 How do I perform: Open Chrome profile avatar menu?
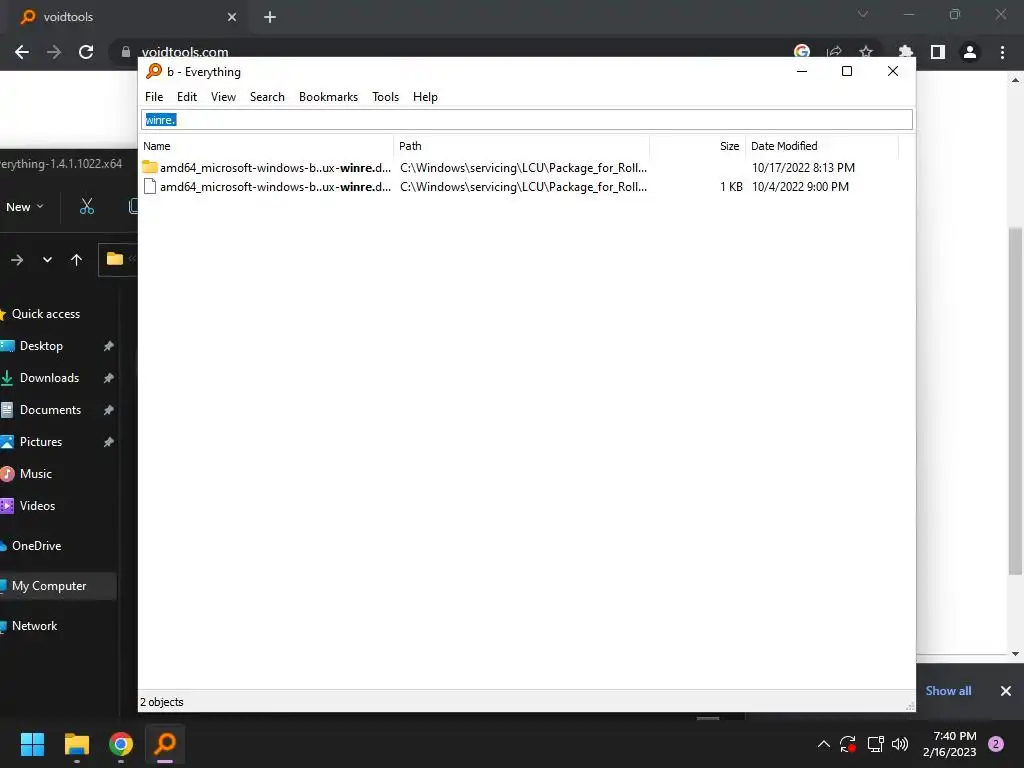click(970, 52)
